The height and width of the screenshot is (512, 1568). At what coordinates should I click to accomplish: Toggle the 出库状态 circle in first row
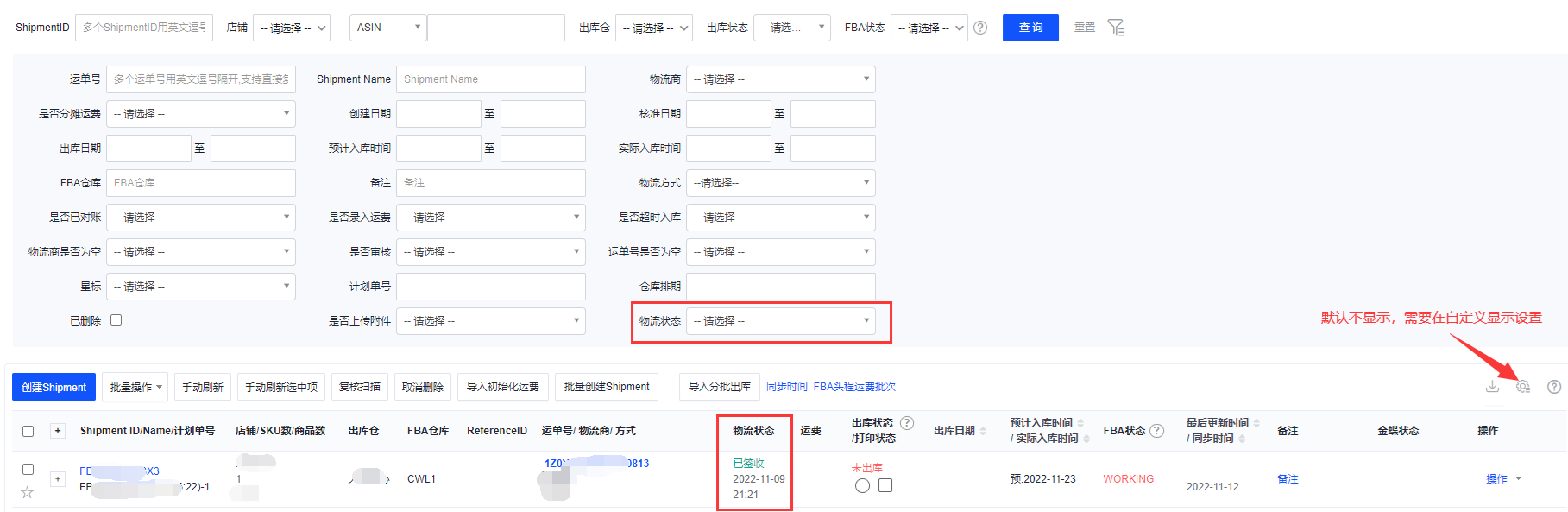click(862, 485)
